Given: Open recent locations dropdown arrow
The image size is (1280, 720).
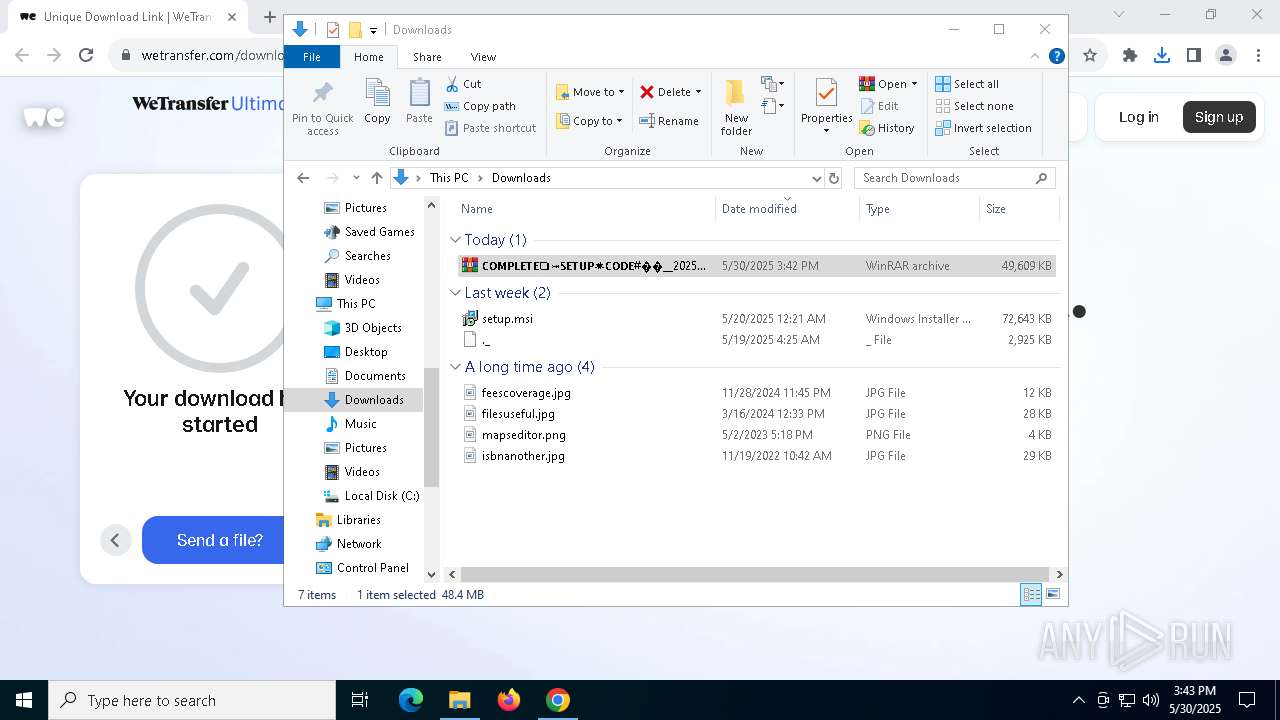Looking at the screenshot, I should (x=355, y=178).
